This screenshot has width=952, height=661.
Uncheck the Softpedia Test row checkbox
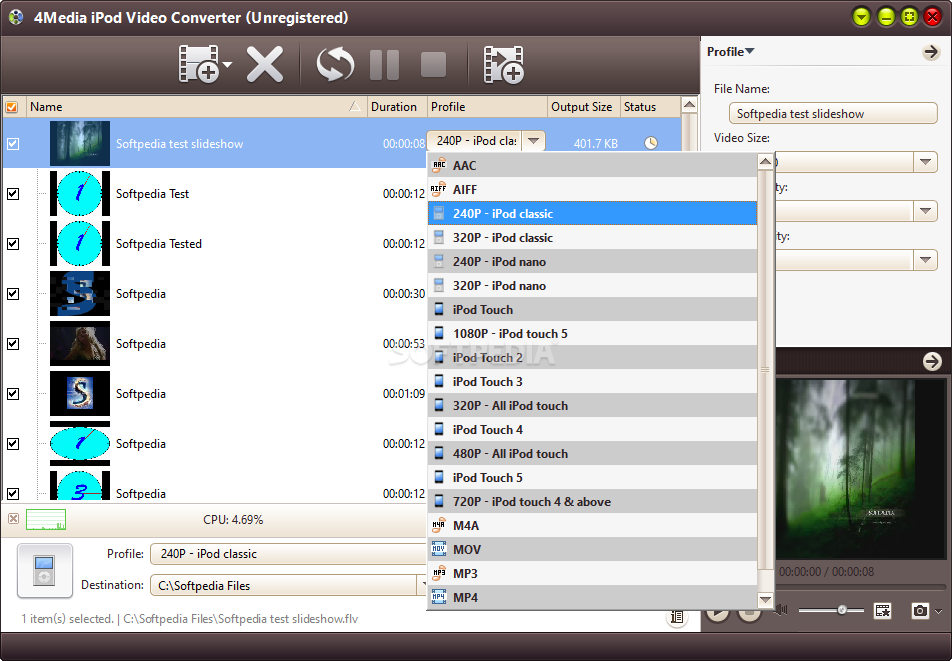point(13,194)
